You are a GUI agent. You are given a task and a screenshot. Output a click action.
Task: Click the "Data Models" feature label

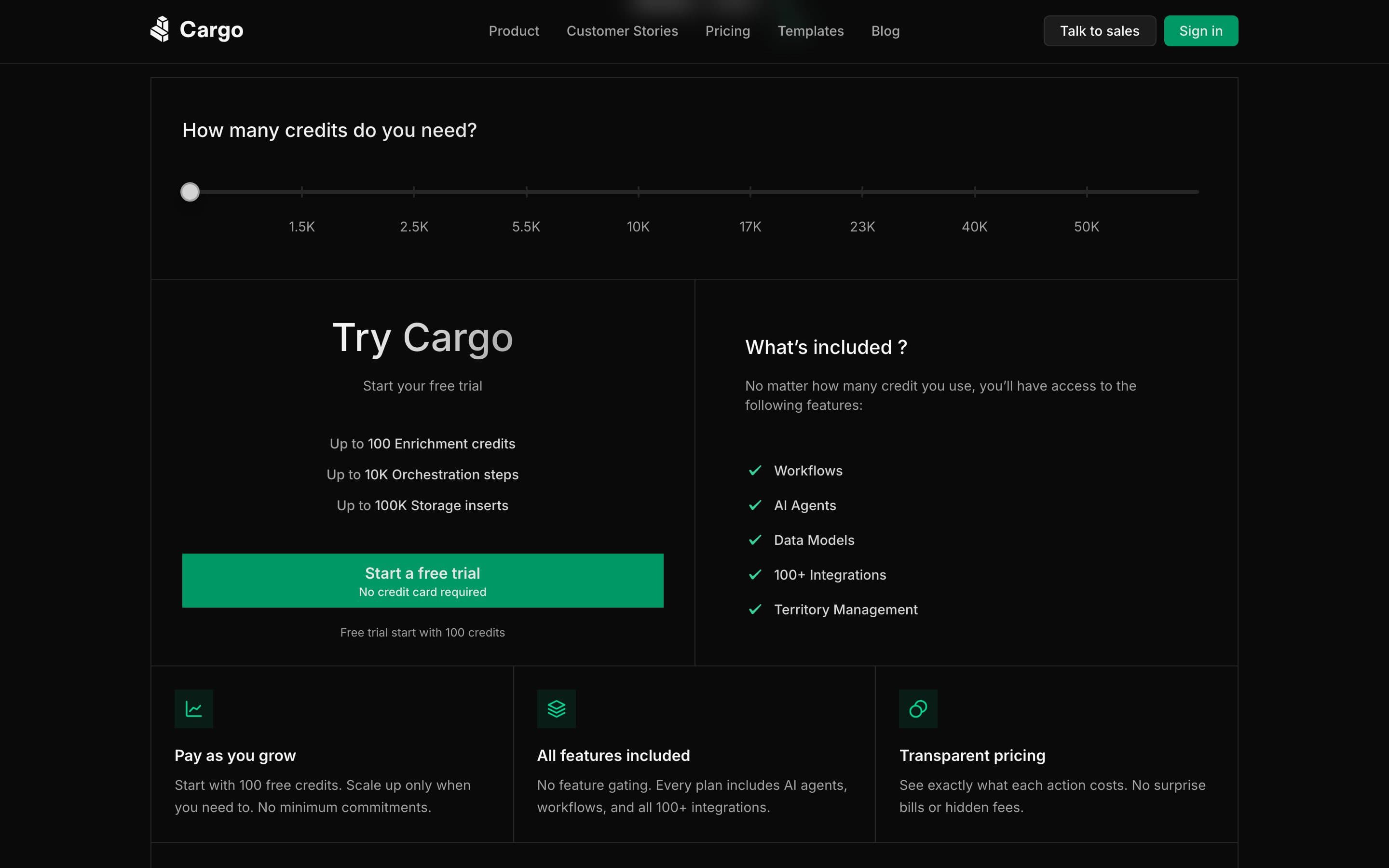(x=814, y=540)
